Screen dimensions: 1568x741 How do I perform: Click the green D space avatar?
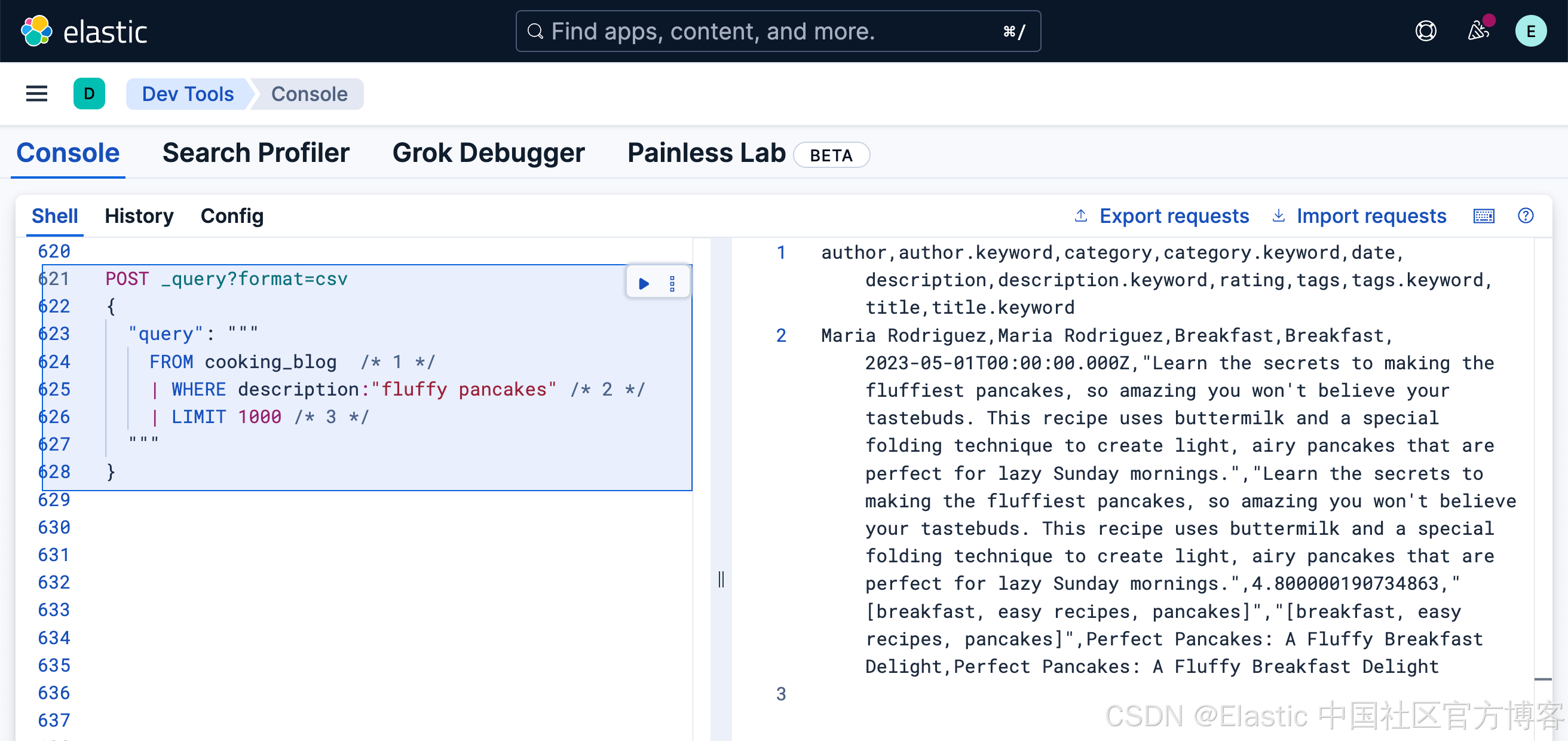coord(89,94)
